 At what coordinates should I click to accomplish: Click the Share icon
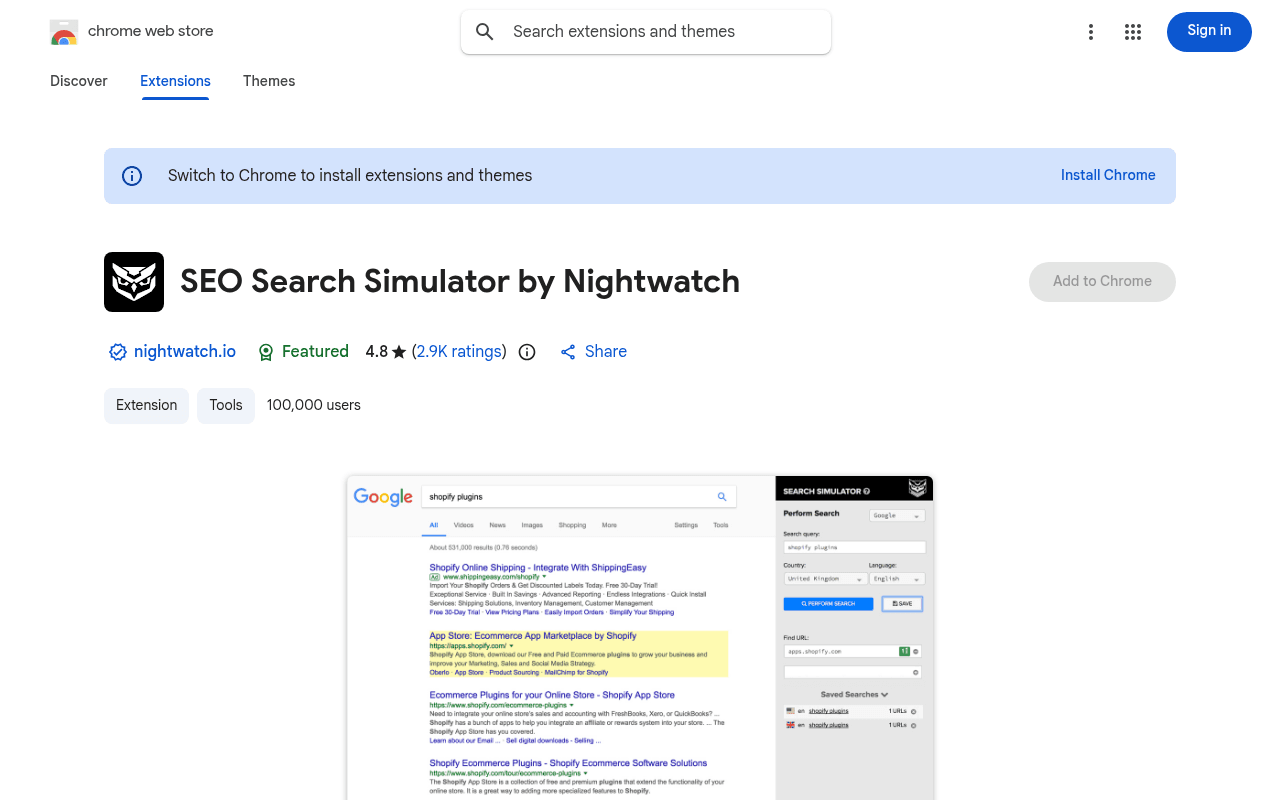(x=568, y=352)
